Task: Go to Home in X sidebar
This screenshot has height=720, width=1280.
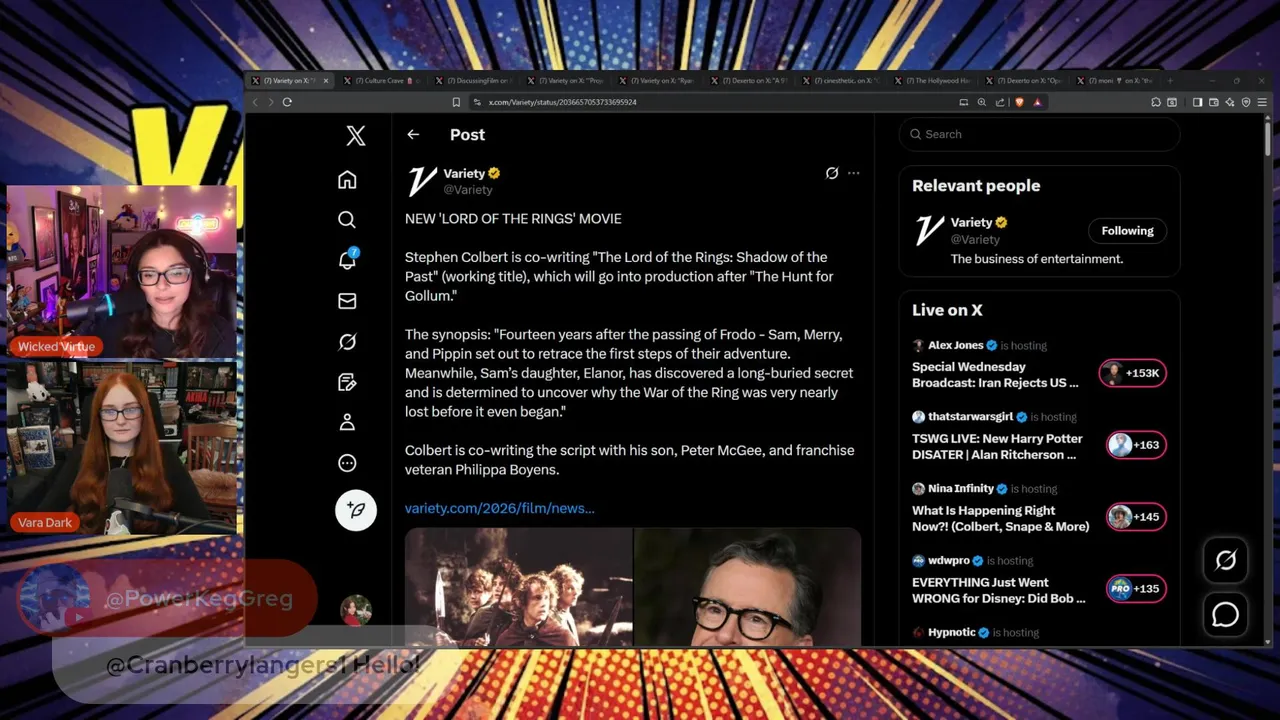Action: [x=347, y=180]
